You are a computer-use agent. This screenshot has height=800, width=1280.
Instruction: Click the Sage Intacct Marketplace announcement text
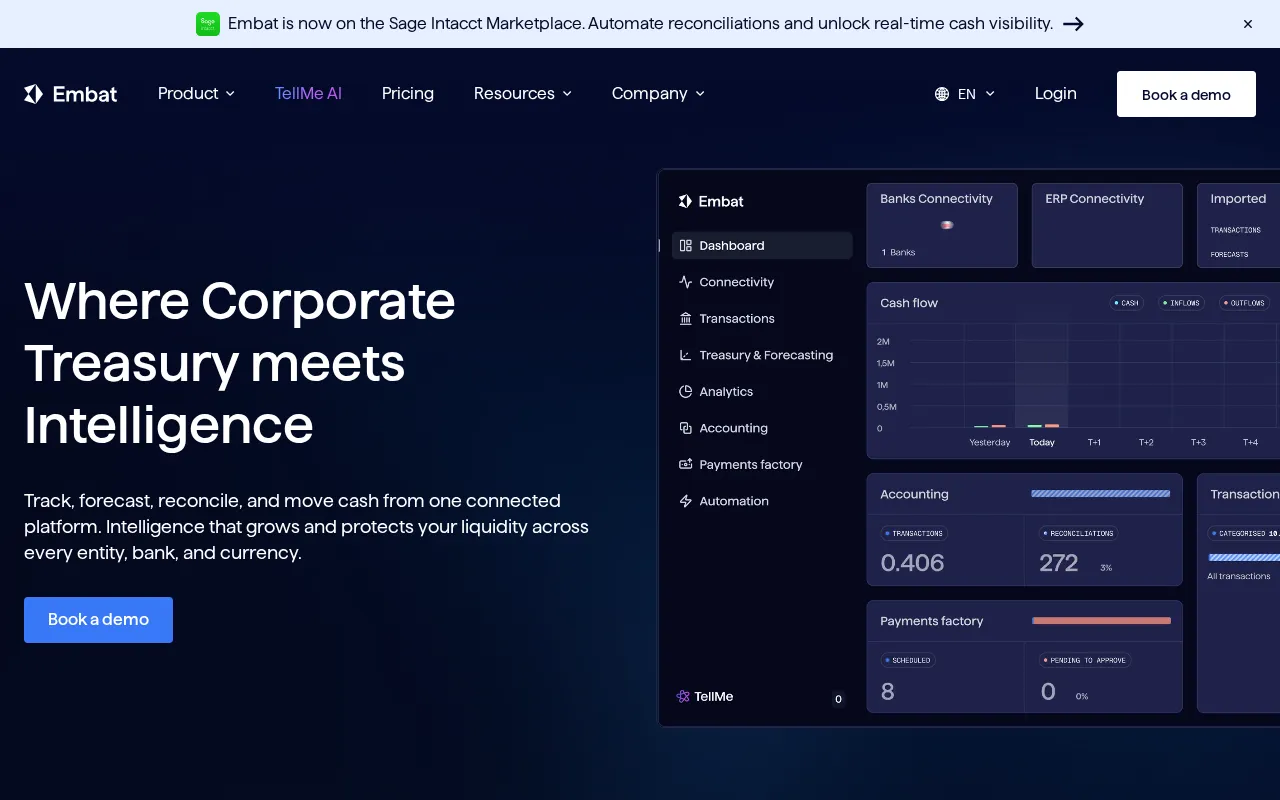(640, 24)
